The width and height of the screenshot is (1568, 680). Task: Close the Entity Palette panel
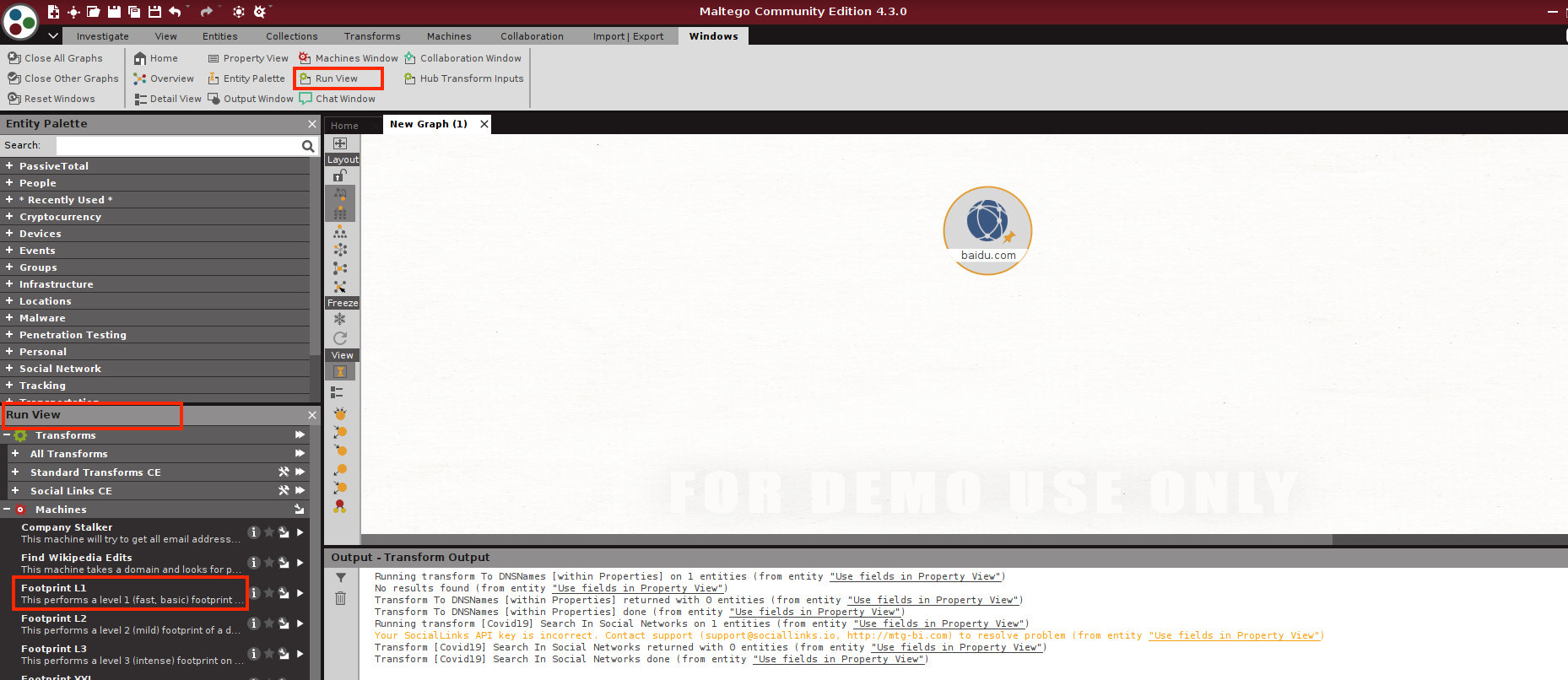(312, 124)
